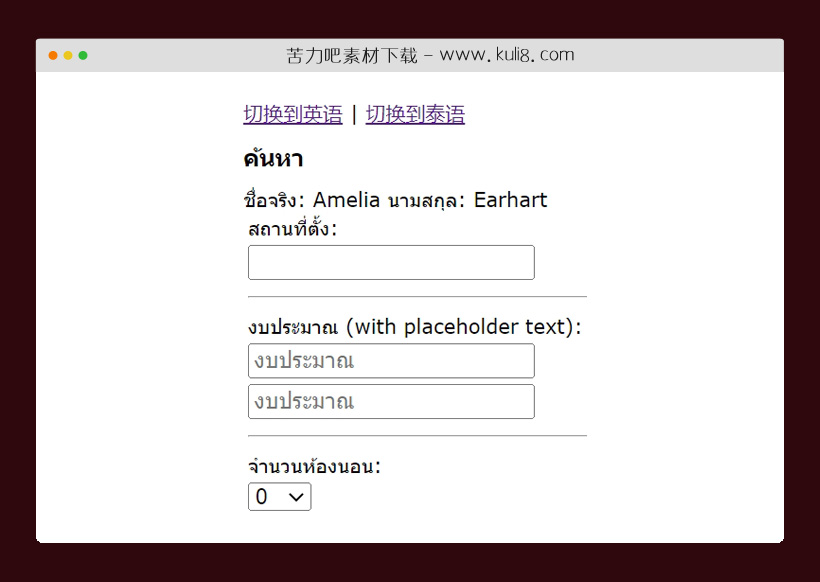Click the first name value Amelia
Screen dimensions: 820x582
click(347, 200)
